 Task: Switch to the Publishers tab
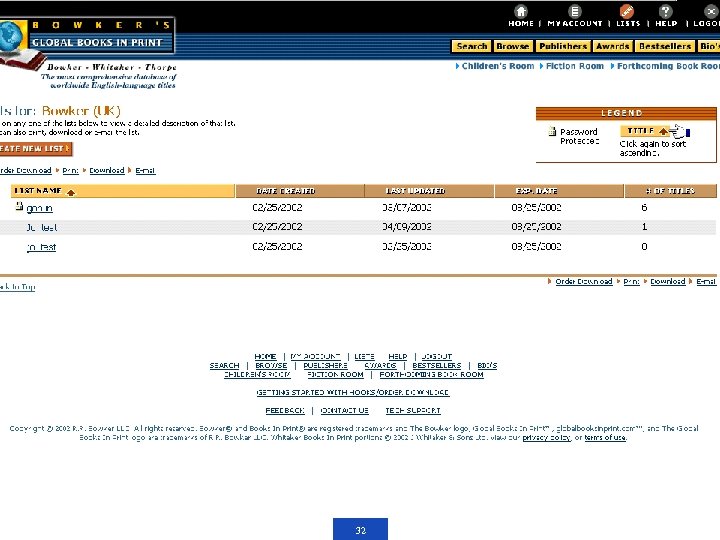562,46
